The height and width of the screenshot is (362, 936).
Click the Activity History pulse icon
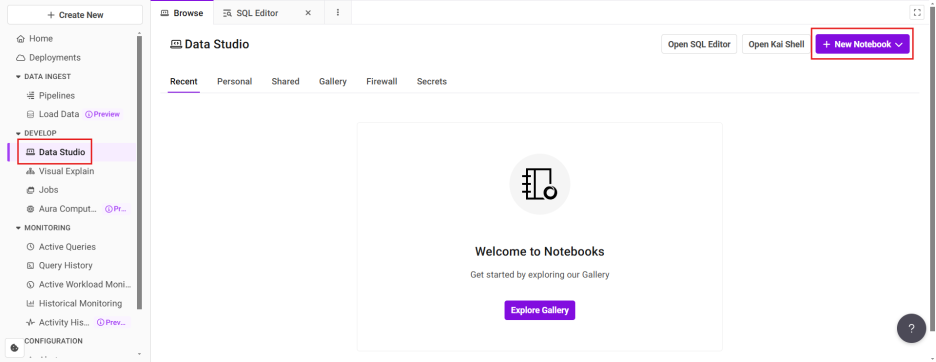[x=31, y=323]
